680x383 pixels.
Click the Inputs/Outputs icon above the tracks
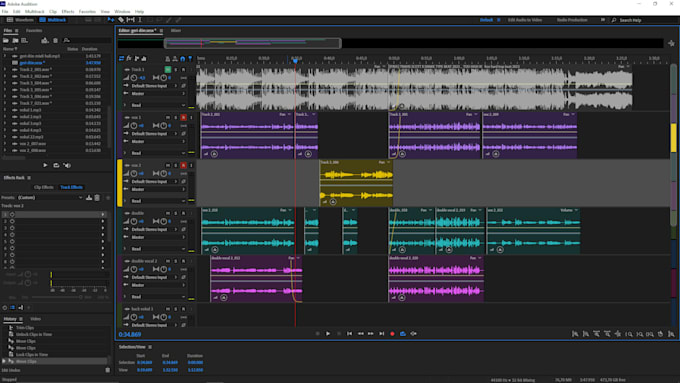click(121, 59)
